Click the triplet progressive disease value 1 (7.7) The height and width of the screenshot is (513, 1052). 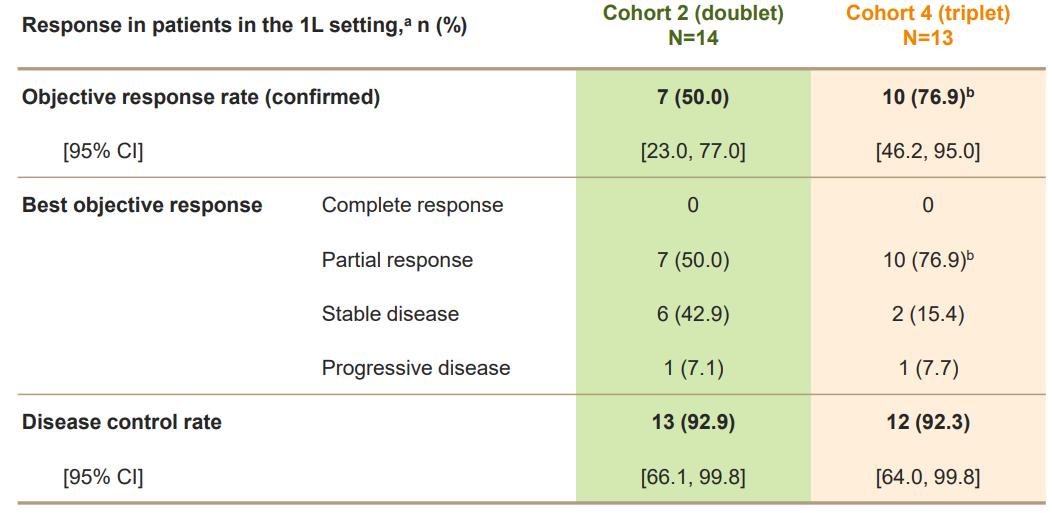click(x=928, y=369)
